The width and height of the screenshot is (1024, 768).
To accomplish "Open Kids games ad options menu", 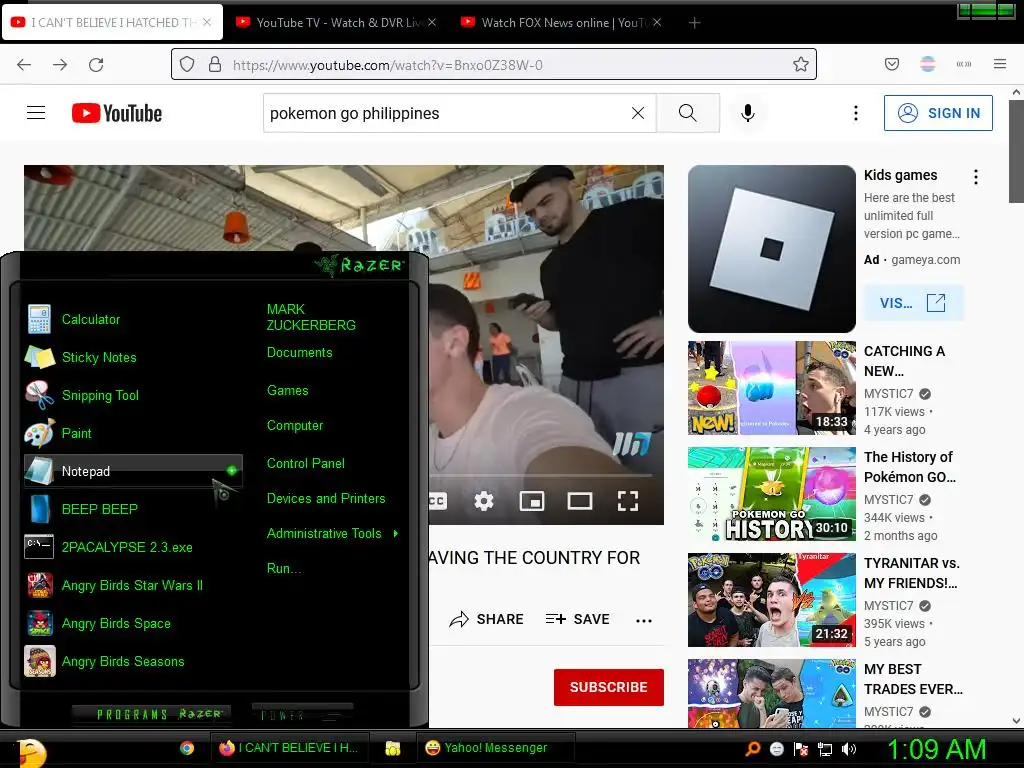I will point(976,176).
